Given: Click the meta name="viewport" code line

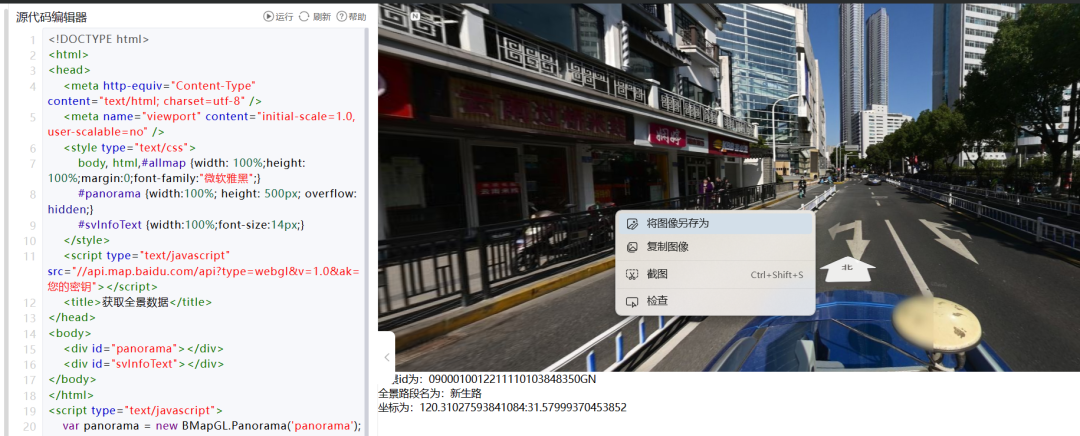Looking at the screenshot, I should point(202,124).
